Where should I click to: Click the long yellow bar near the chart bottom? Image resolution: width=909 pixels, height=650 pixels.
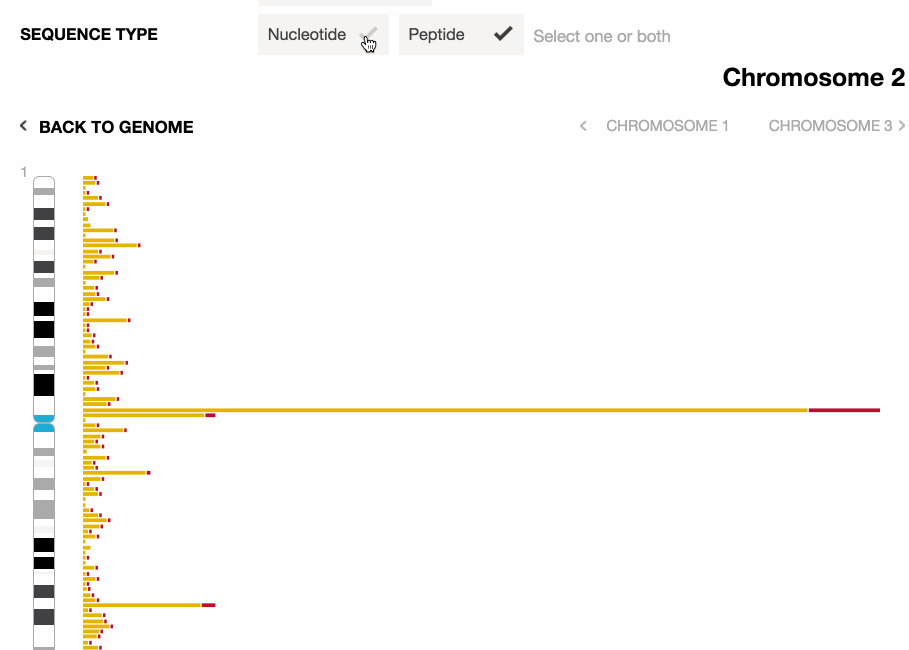pos(142,605)
